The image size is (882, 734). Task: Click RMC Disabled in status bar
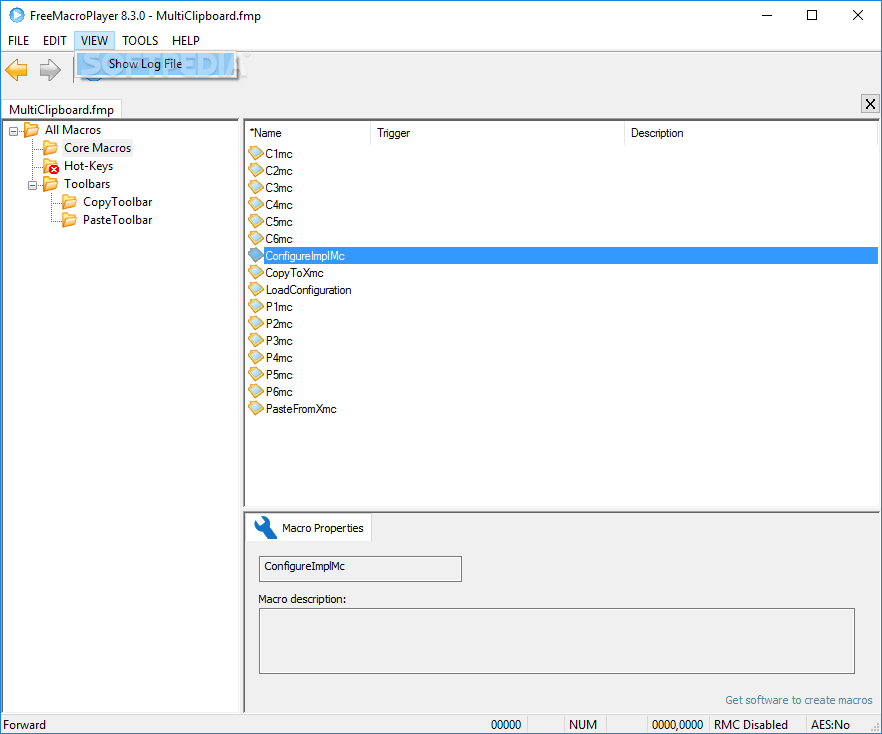click(x=750, y=724)
